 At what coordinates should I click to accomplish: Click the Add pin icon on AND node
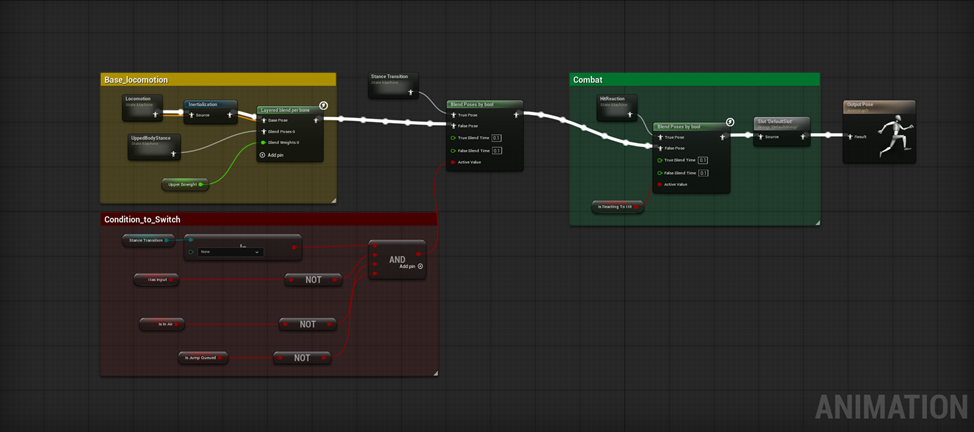tap(421, 266)
